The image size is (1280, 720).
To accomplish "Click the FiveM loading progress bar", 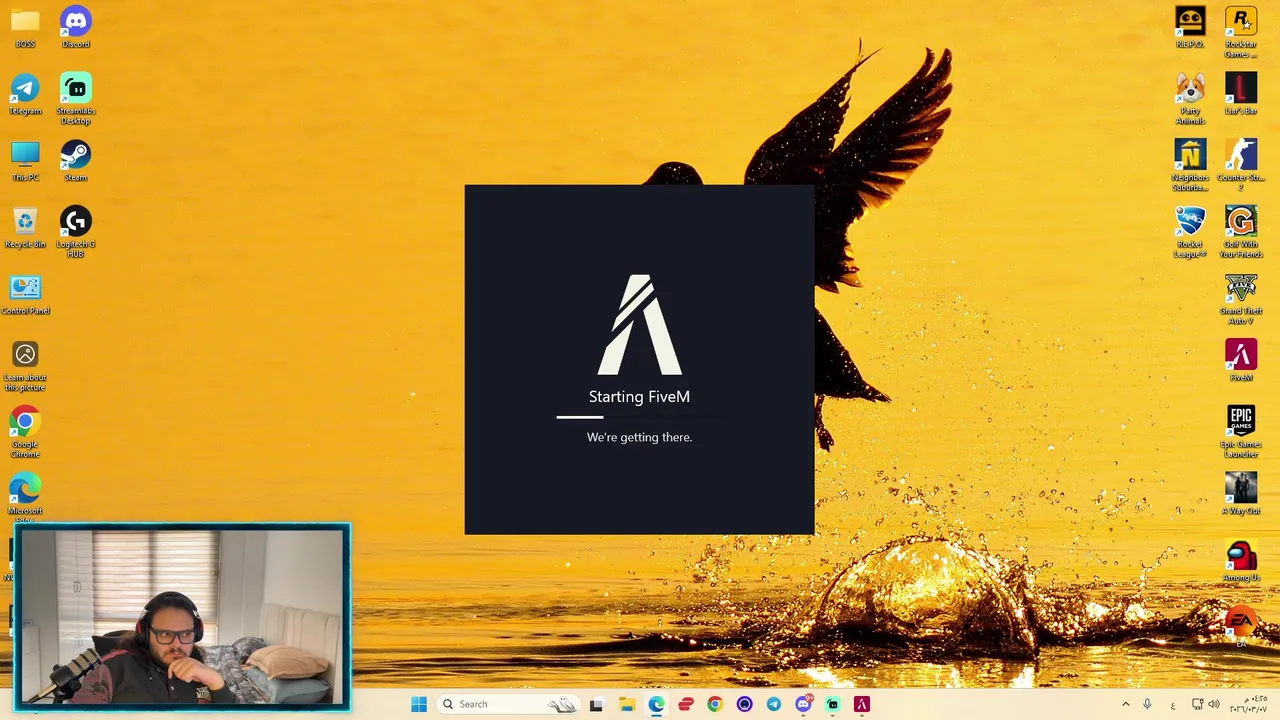I will click(640, 417).
